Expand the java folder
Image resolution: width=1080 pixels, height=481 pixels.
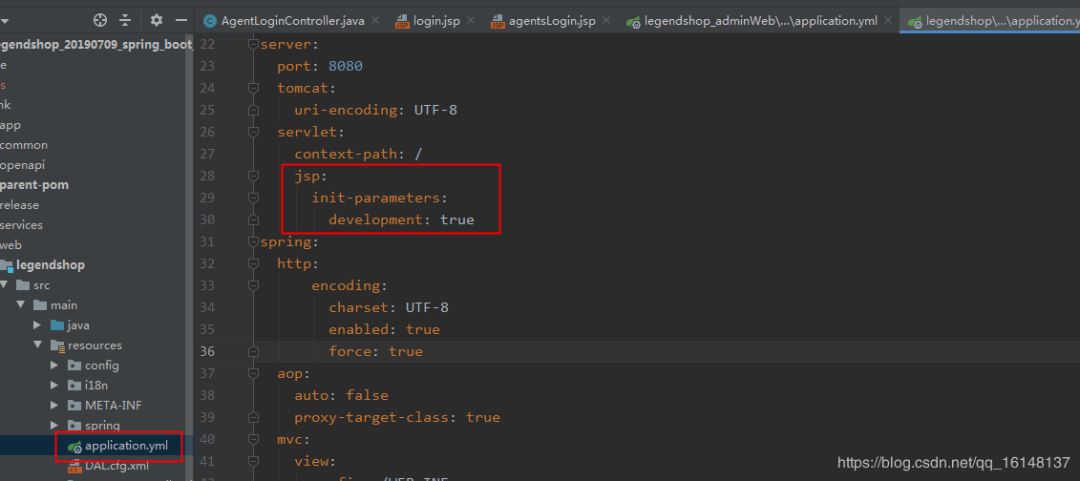(x=37, y=325)
